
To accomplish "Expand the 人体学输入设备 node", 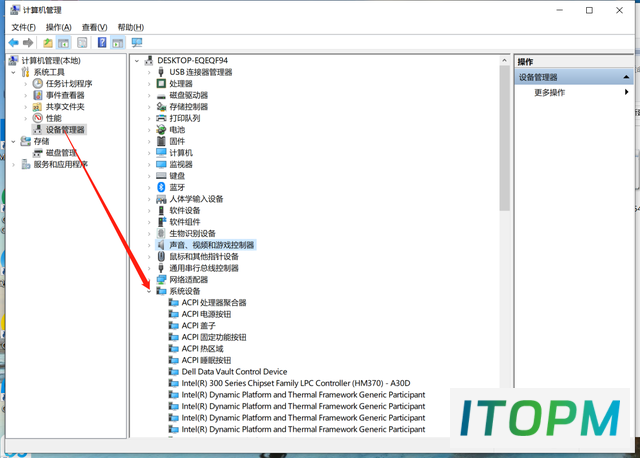I will click(149, 199).
